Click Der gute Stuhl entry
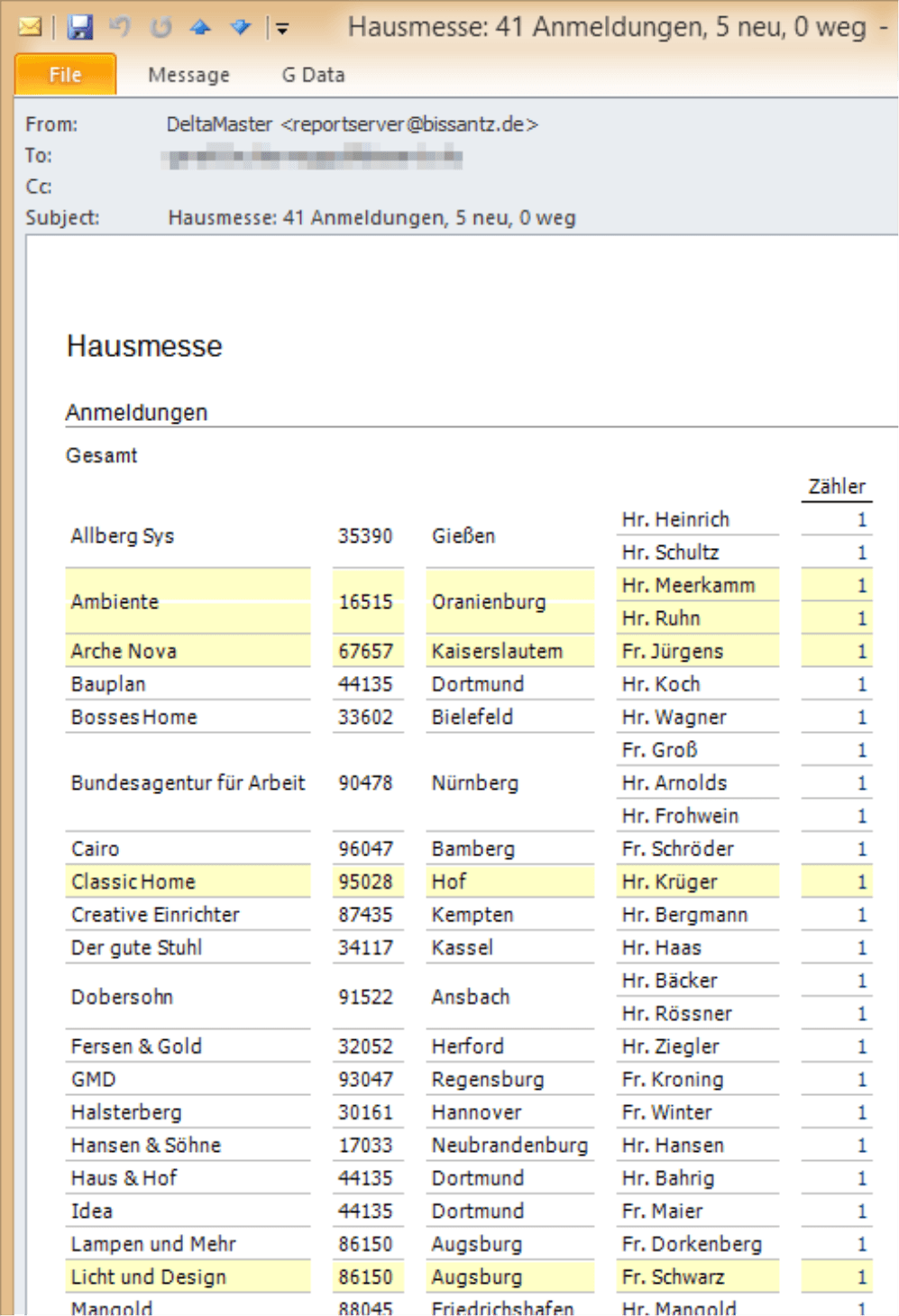The height and width of the screenshot is (1316, 899). tap(136, 947)
